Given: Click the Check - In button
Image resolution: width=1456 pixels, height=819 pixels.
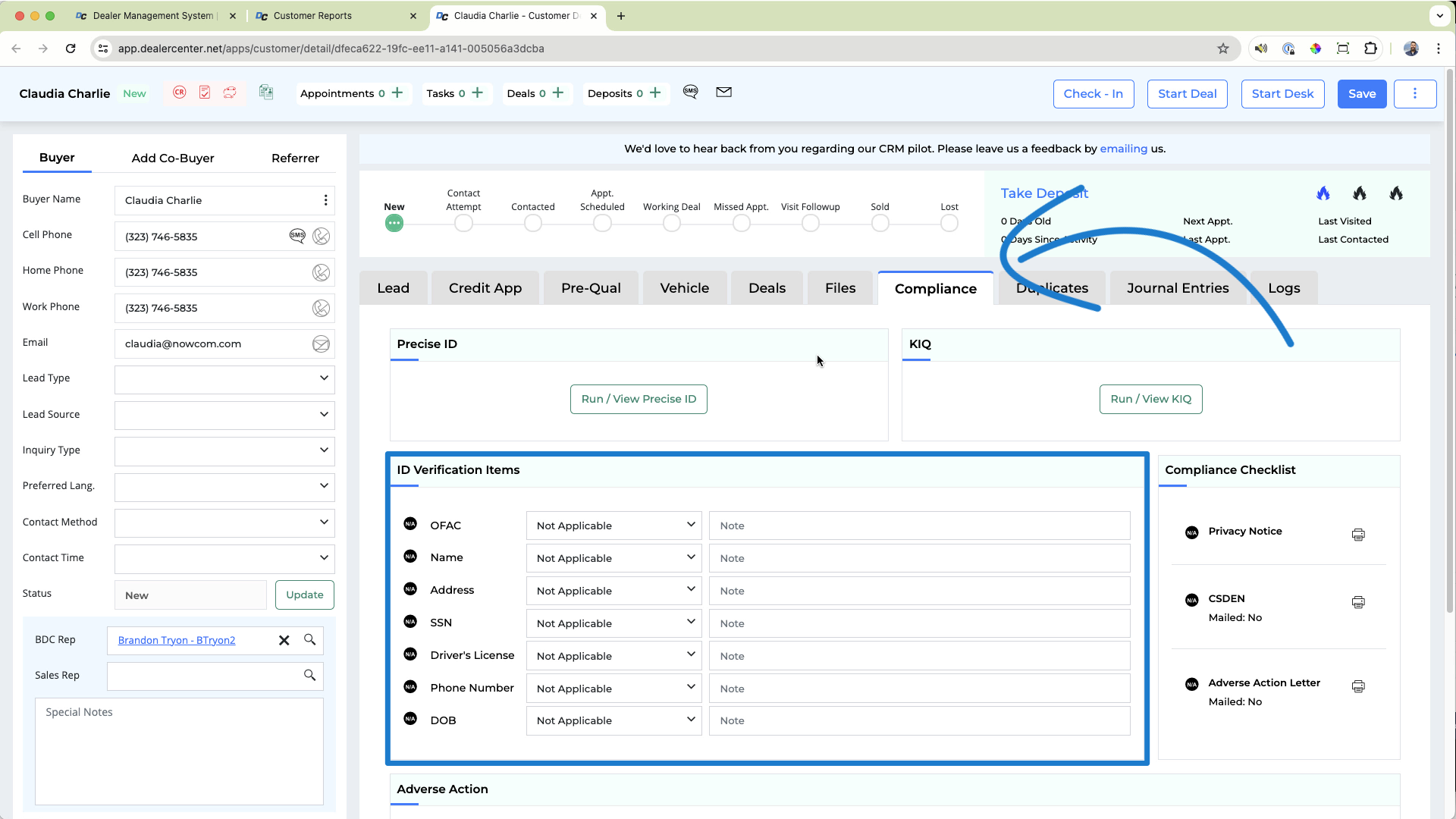Looking at the screenshot, I should 1094,93.
